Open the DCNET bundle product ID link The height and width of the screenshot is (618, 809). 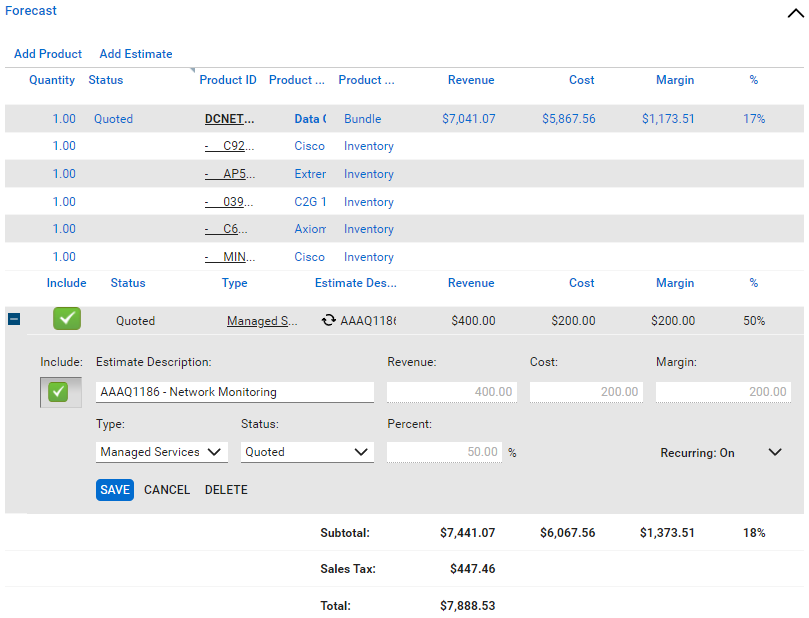[229, 119]
